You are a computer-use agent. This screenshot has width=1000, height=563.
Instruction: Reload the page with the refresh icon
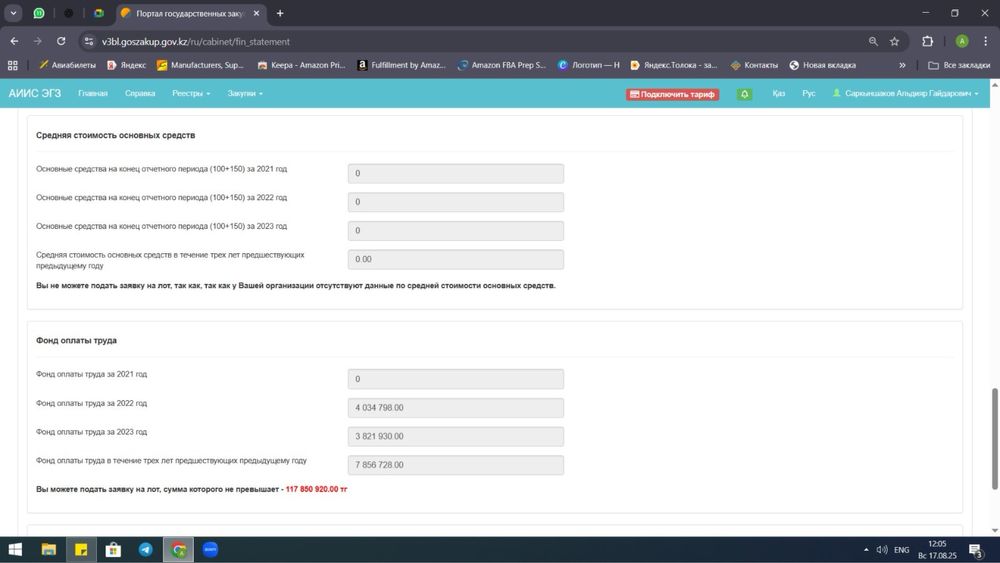[x=61, y=41]
